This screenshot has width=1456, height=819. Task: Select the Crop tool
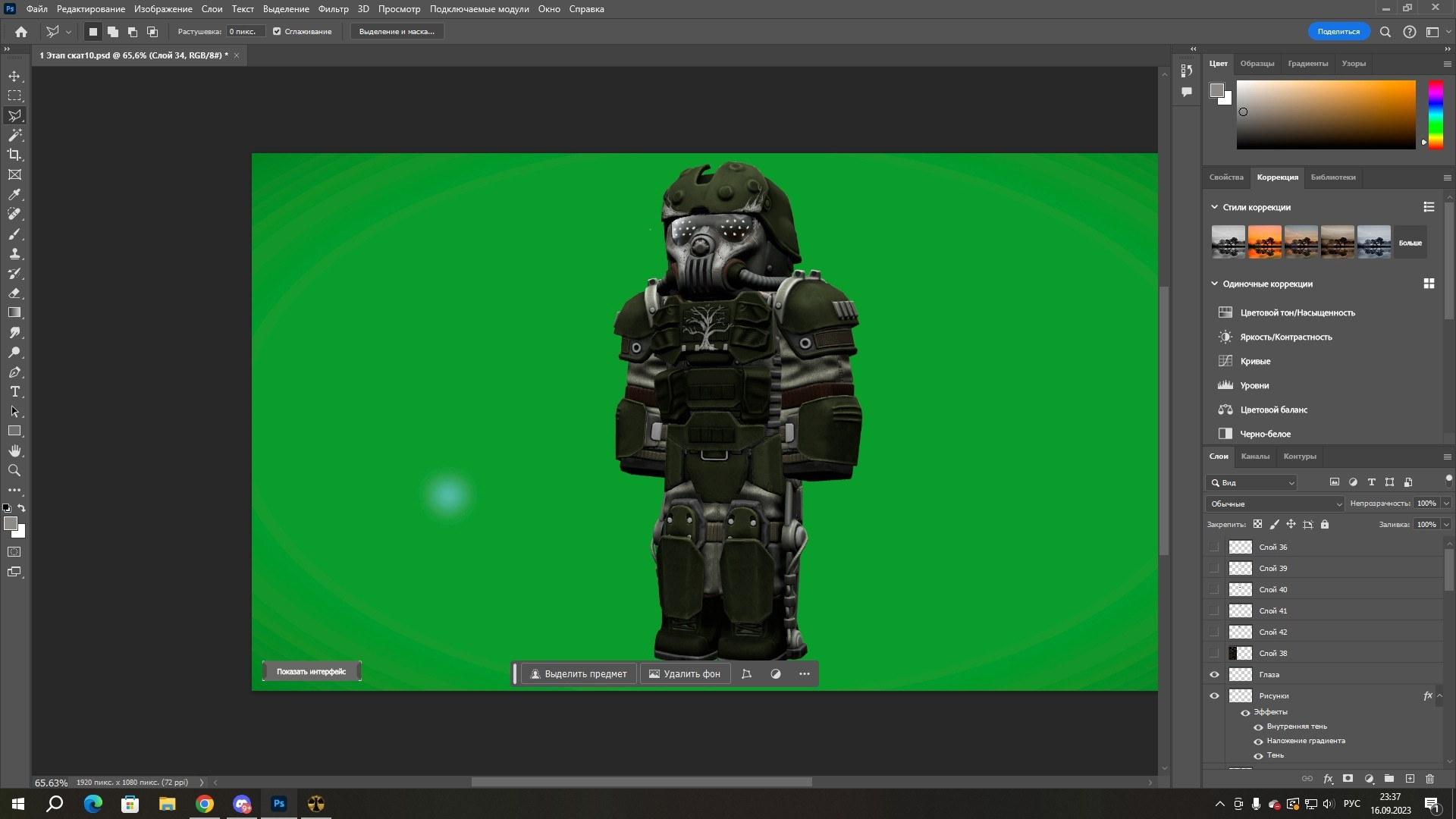coord(14,155)
